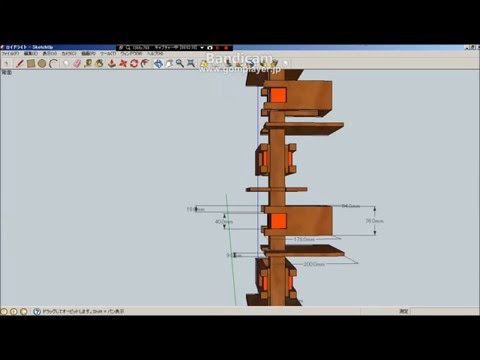Select the Orbit tool
This screenshot has width=480, height=360.
pos(158,63)
